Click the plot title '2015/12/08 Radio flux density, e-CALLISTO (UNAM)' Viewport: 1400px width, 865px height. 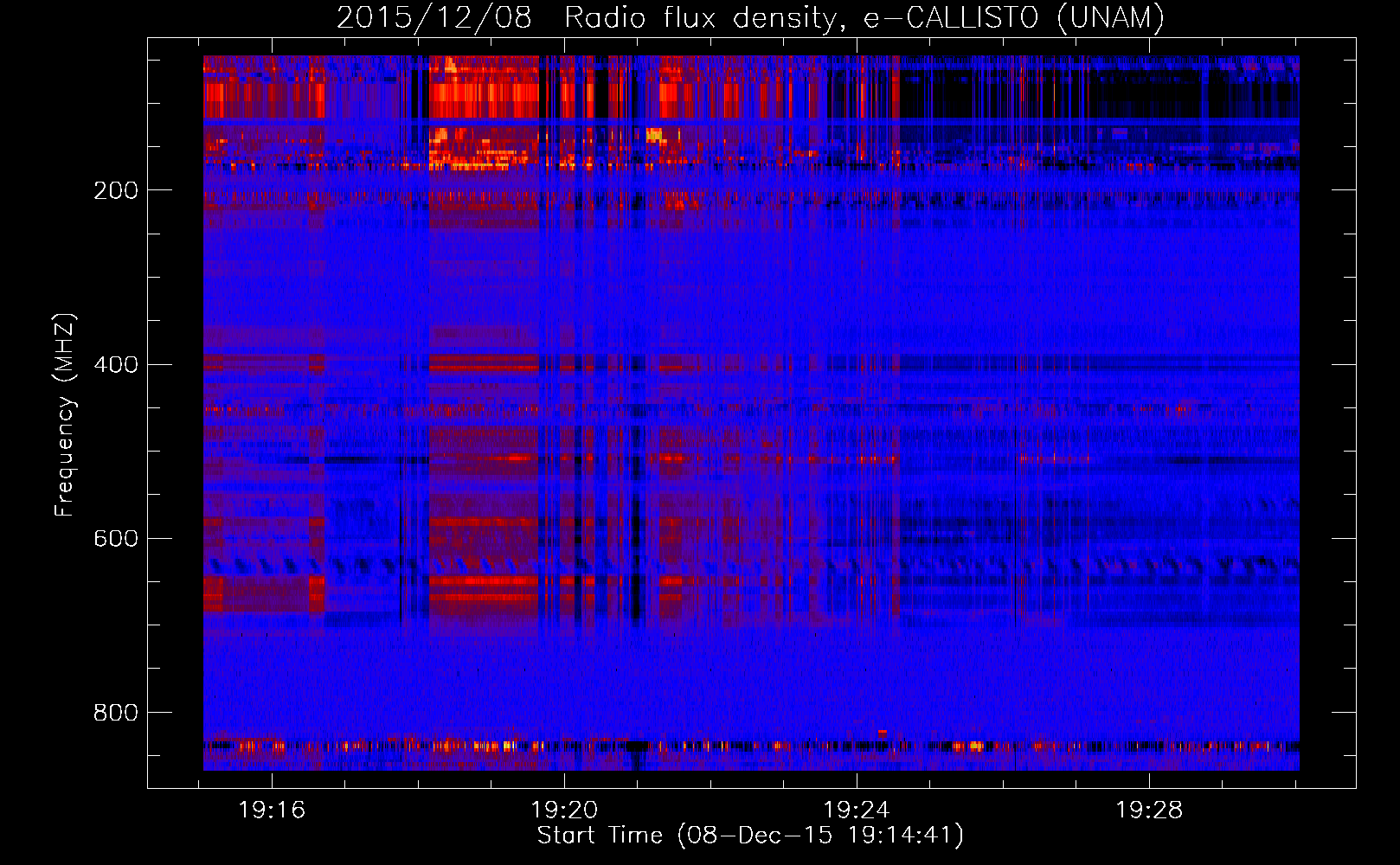[x=750, y=18]
